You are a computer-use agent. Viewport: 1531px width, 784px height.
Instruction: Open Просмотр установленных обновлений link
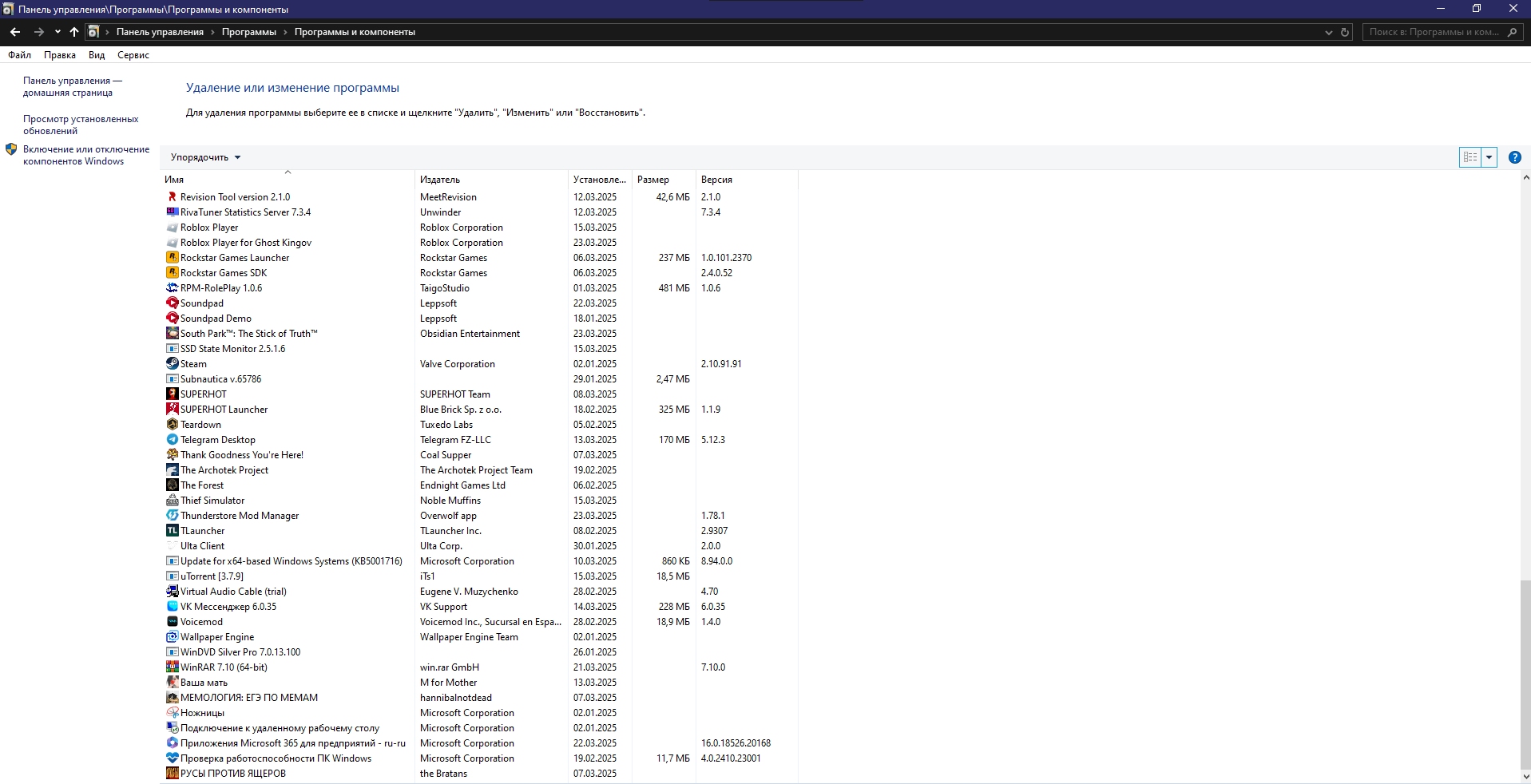pyautogui.click(x=81, y=125)
